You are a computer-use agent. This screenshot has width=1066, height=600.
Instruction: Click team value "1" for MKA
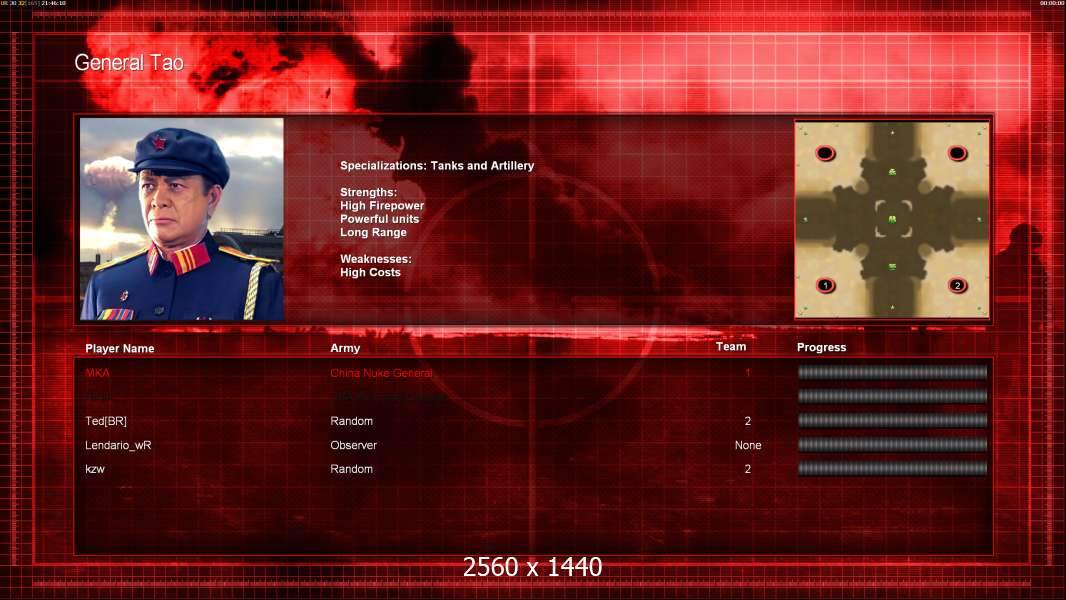click(748, 373)
